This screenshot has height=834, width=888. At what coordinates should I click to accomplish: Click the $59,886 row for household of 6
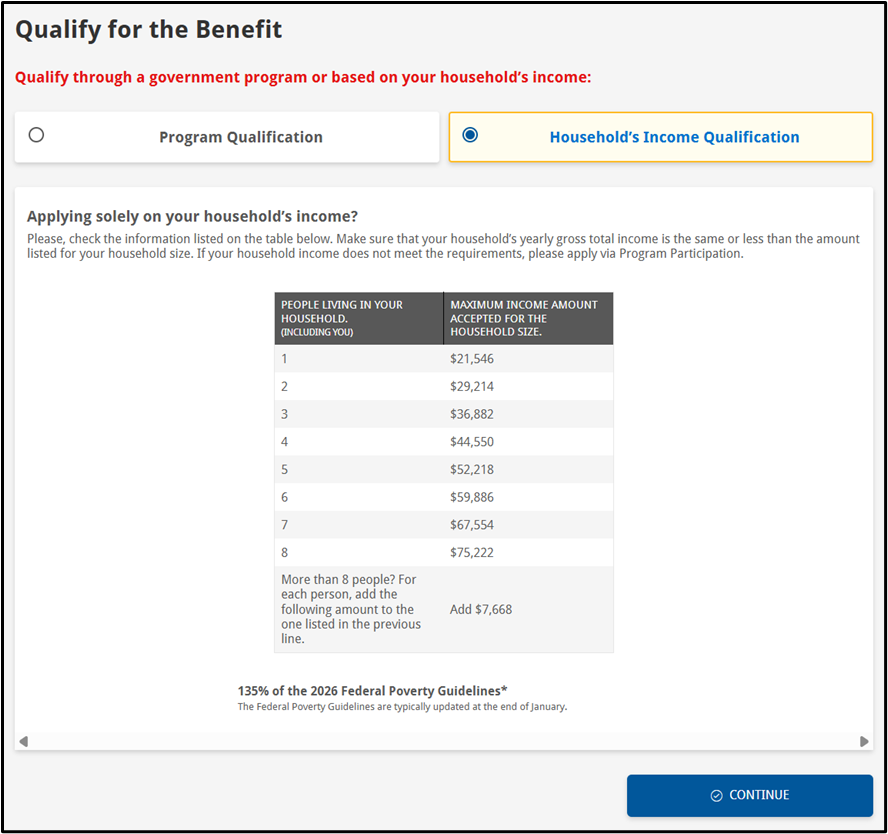(x=443, y=497)
